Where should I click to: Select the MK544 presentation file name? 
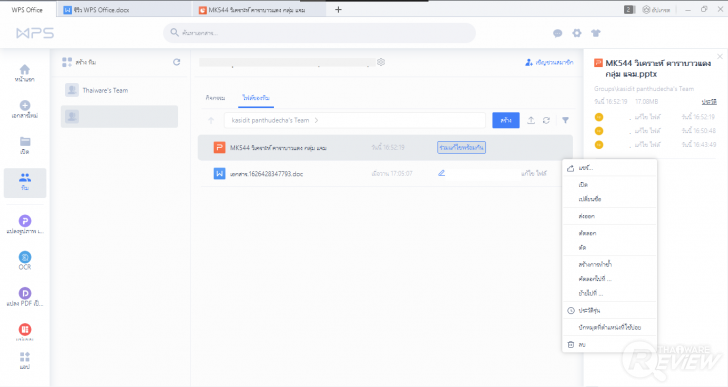click(278, 148)
